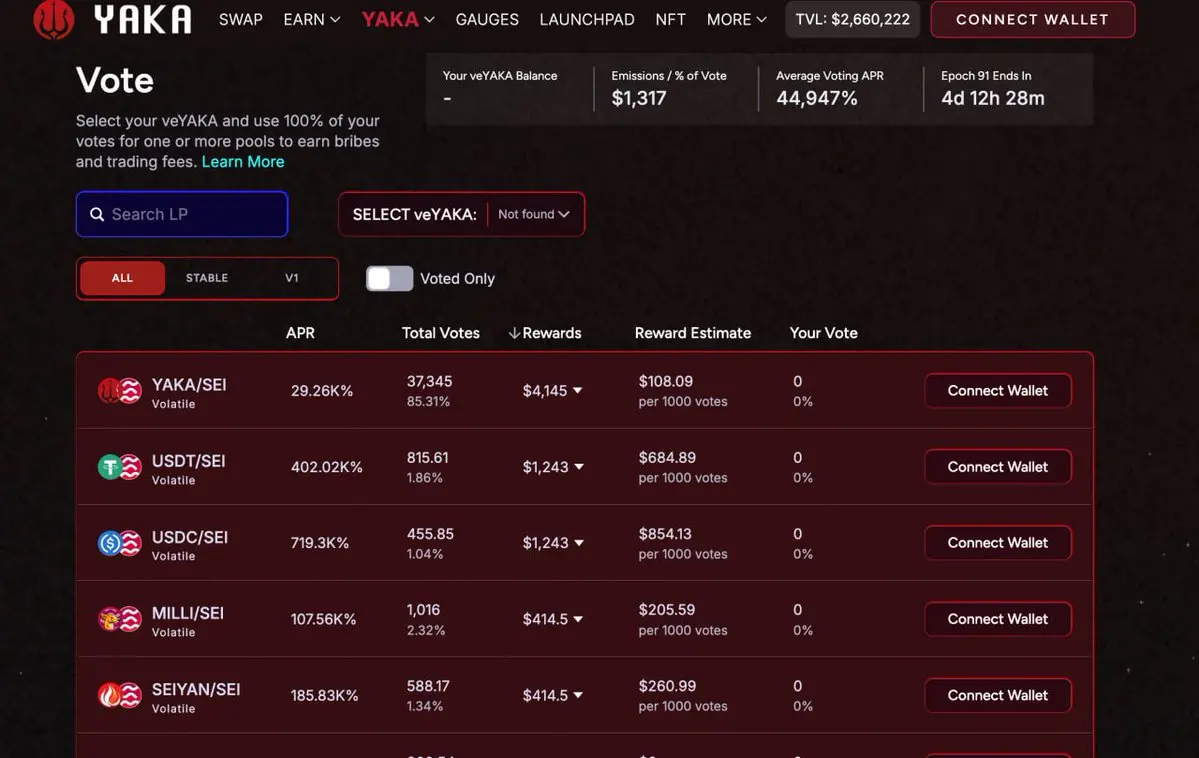Click the YAKA wordmark in the header
The width and height of the screenshot is (1199, 758).
pyautogui.click(x=143, y=19)
